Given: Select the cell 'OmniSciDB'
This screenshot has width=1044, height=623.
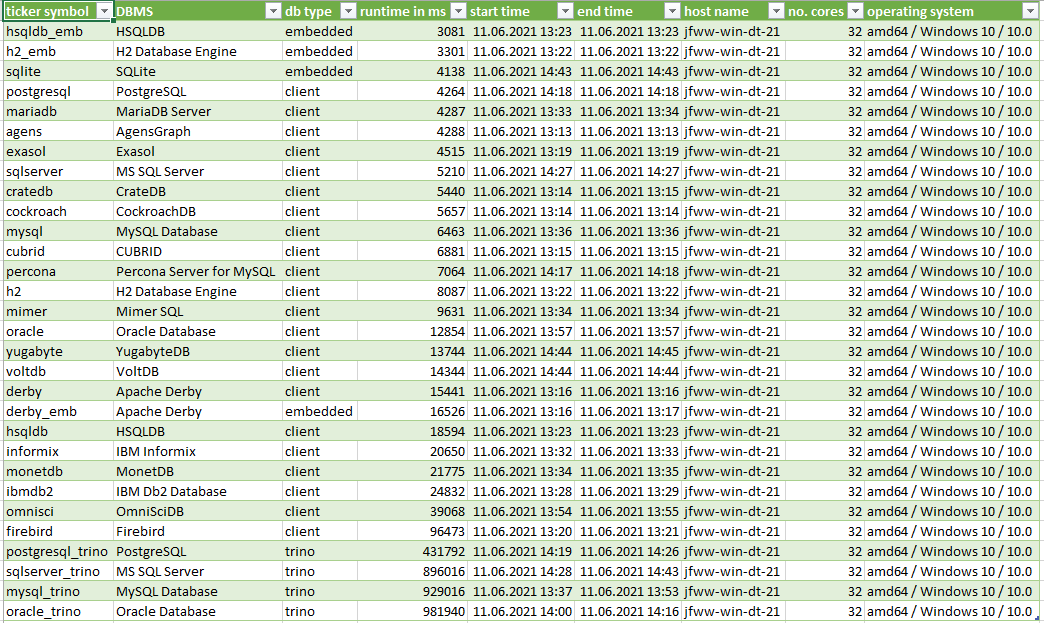Looking at the screenshot, I should [x=198, y=511].
